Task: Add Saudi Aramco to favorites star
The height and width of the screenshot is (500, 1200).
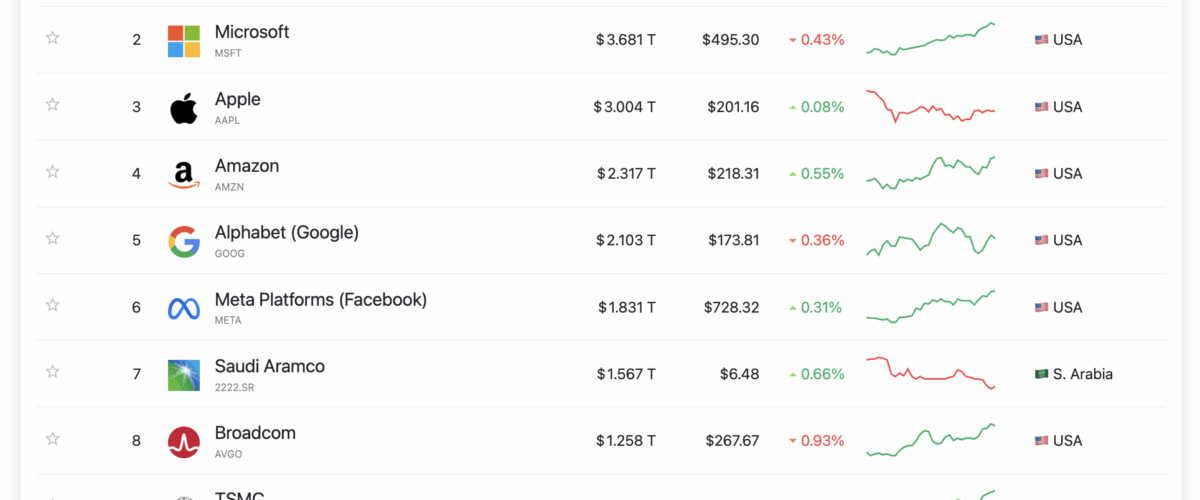Action: tap(53, 372)
